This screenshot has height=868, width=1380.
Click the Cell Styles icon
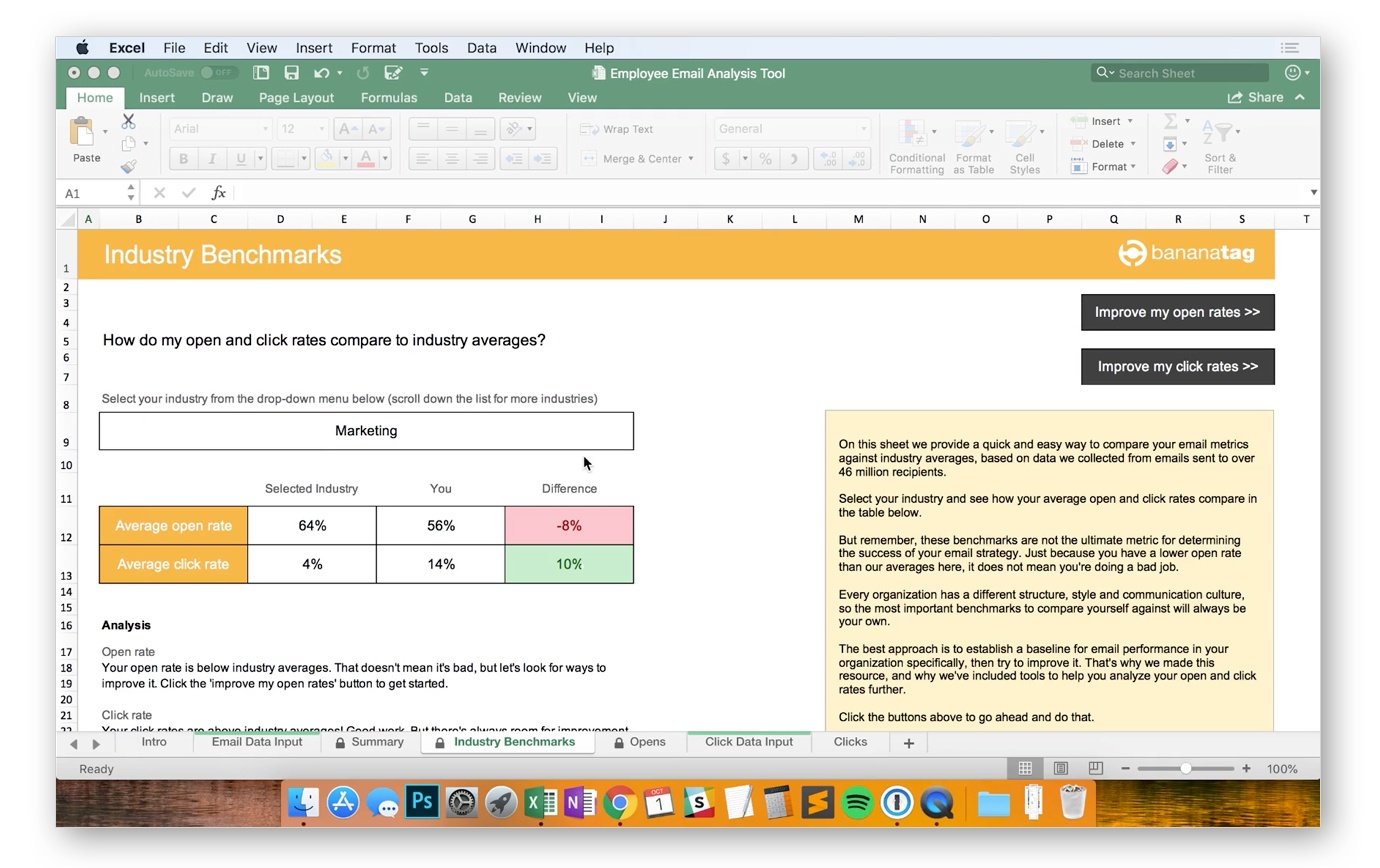pos(1021,134)
